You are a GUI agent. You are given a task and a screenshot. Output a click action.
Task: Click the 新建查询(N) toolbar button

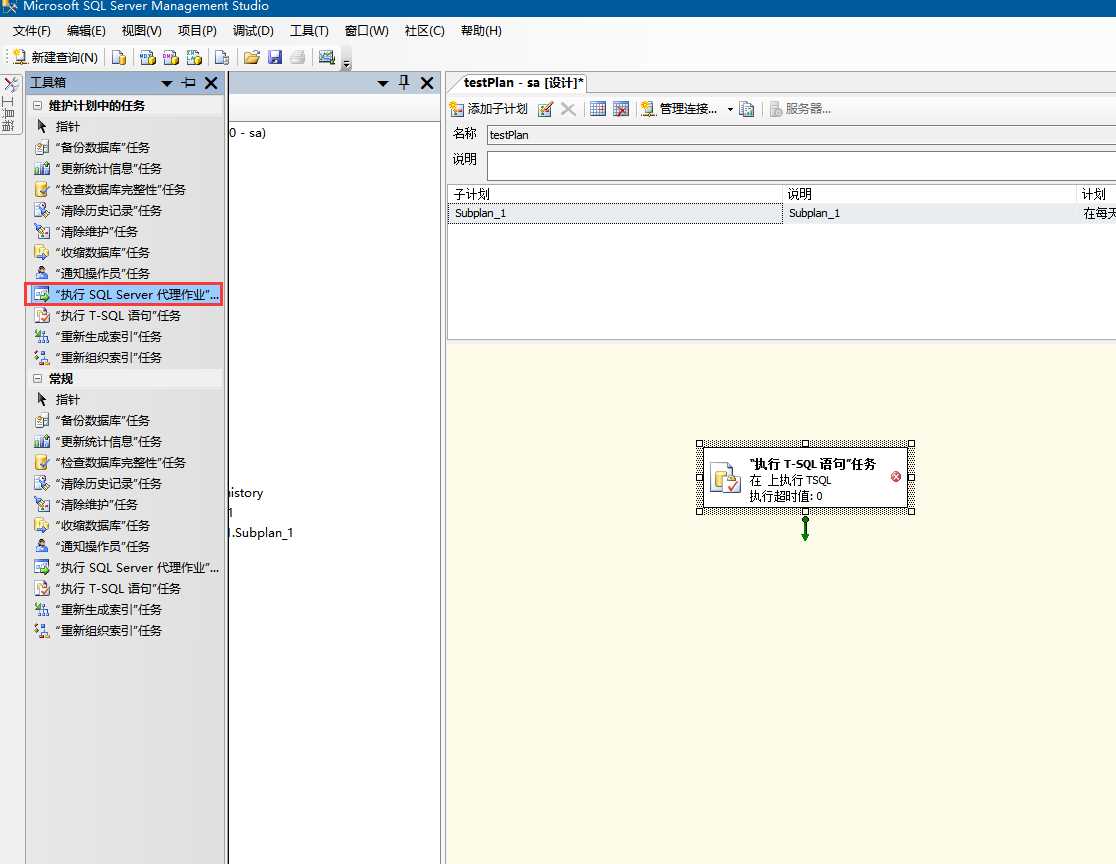click(x=56, y=58)
